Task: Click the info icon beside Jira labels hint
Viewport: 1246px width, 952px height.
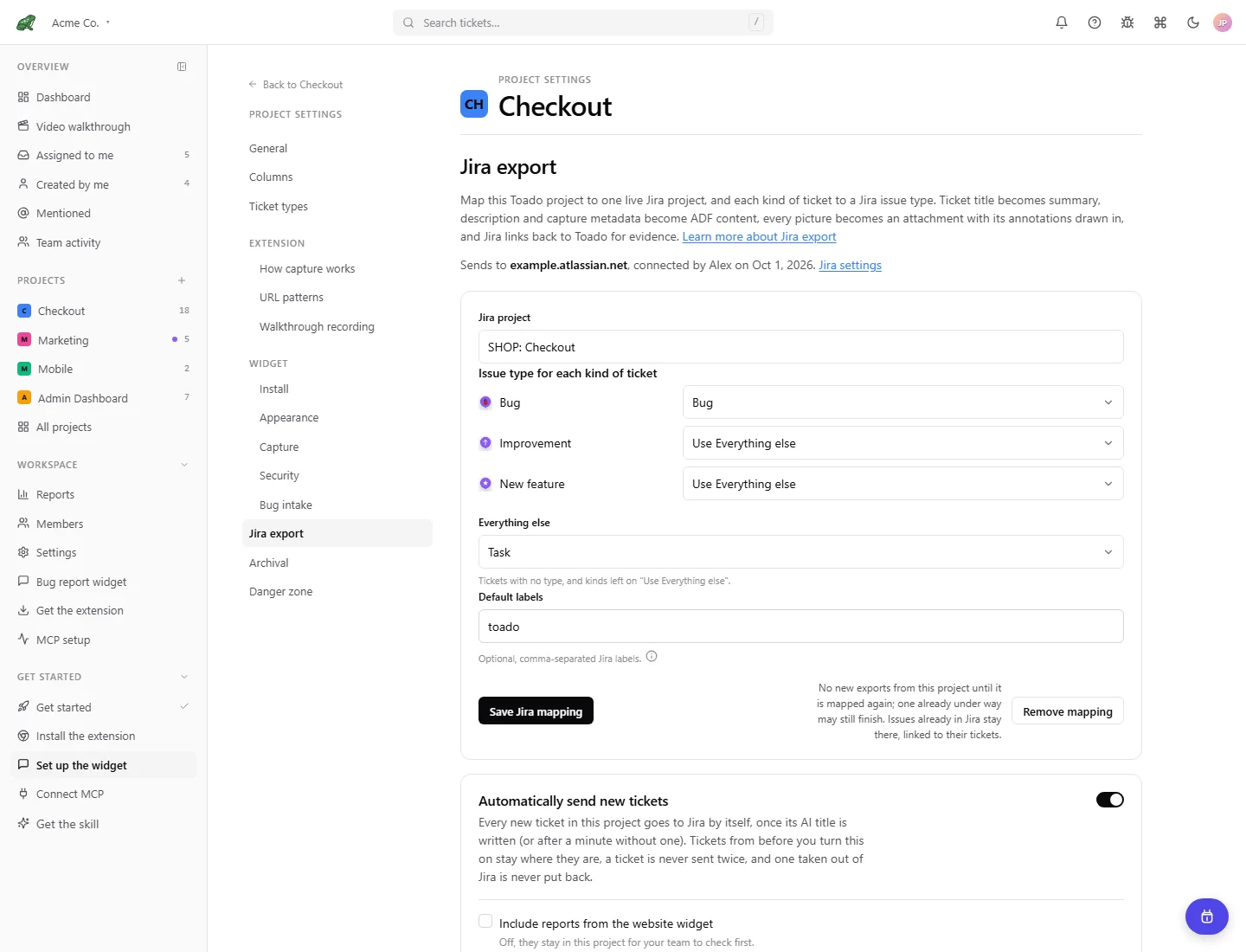Action: tap(652, 657)
